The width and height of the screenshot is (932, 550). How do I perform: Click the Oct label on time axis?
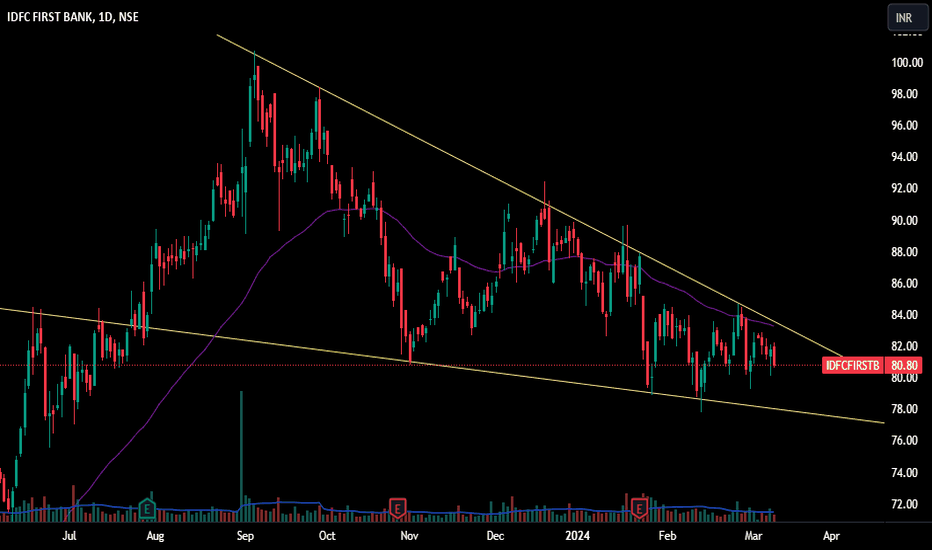click(327, 536)
